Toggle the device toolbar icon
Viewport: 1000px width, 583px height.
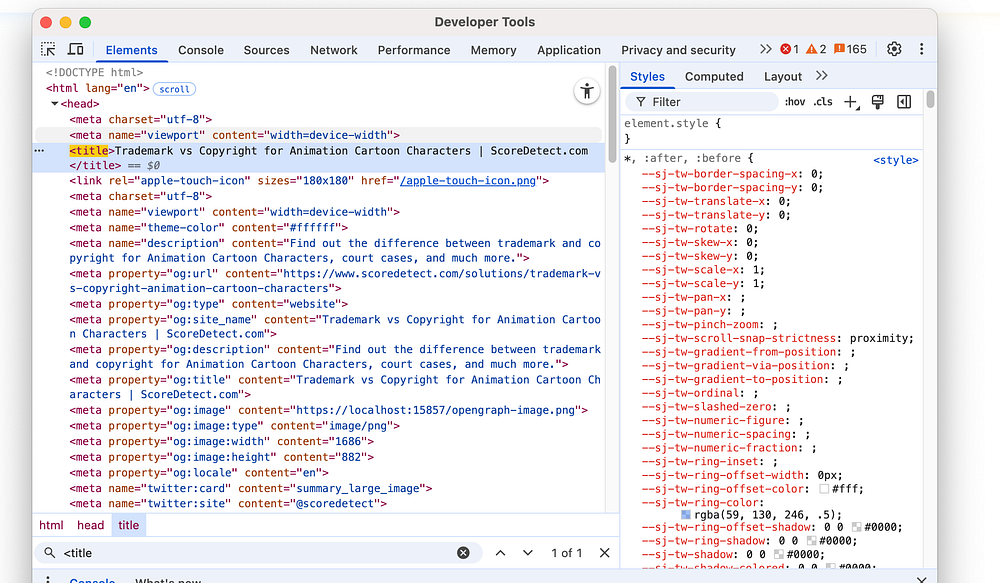coord(75,50)
